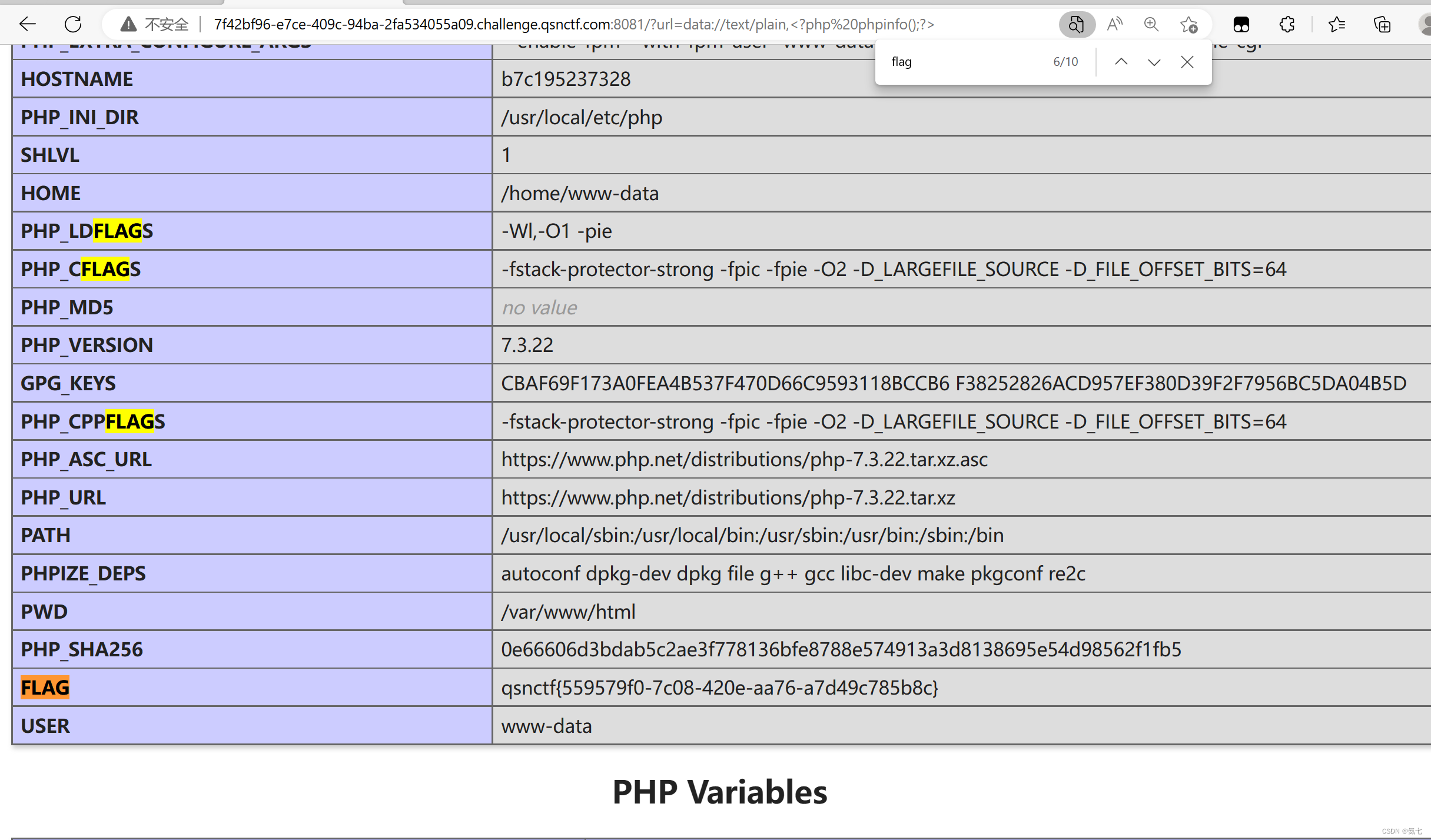Open the Favorites list icon
This screenshot has width=1431, height=840.
(1336, 24)
